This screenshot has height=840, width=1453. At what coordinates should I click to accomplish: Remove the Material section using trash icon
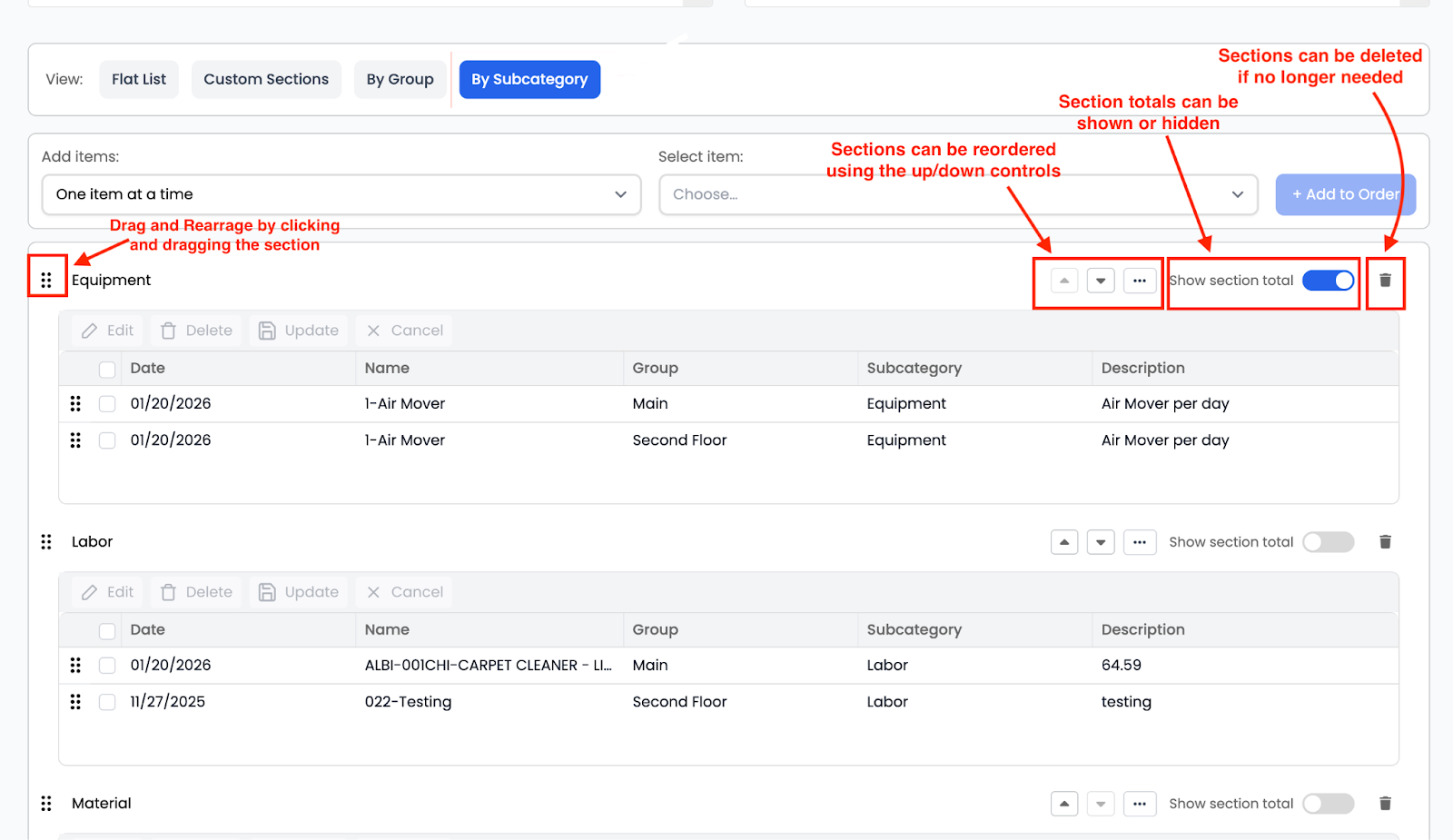[x=1385, y=804]
